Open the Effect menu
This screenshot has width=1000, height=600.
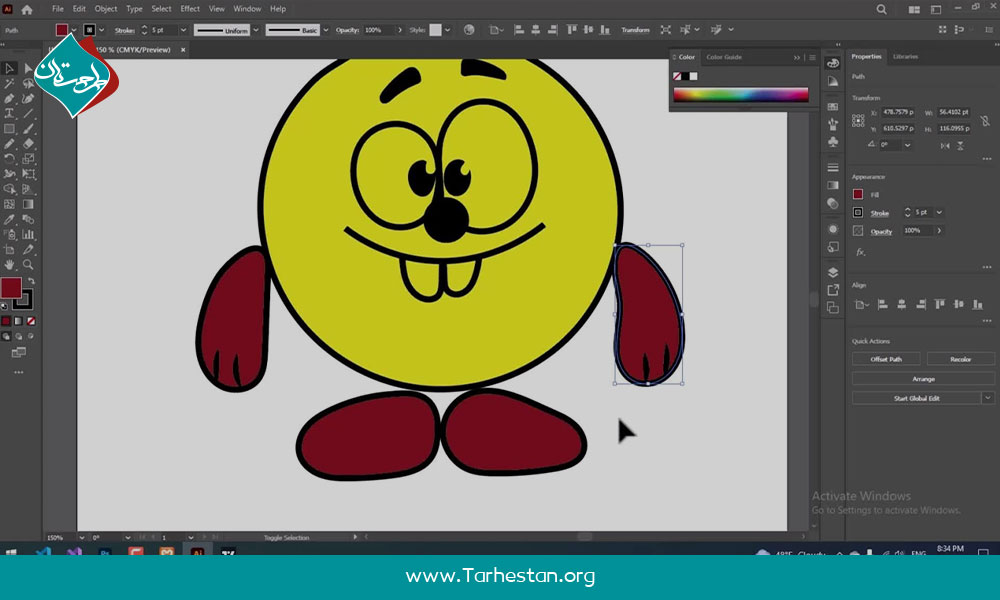190,9
